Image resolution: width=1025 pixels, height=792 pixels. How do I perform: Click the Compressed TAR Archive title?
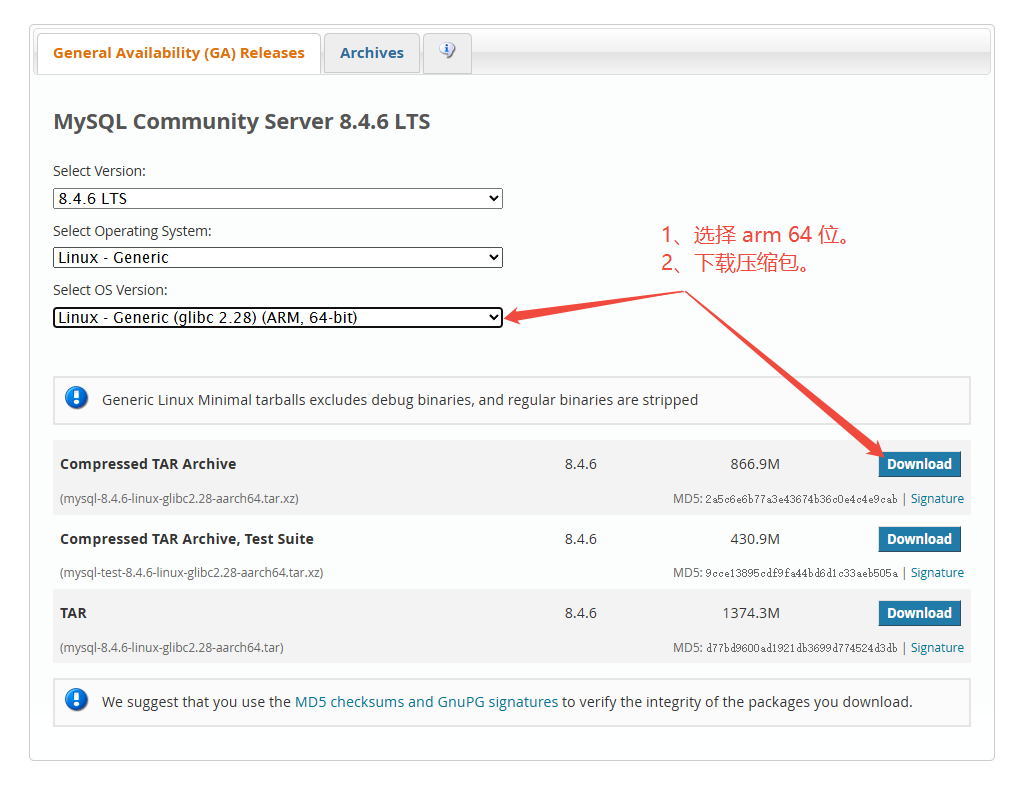(148, 464)
